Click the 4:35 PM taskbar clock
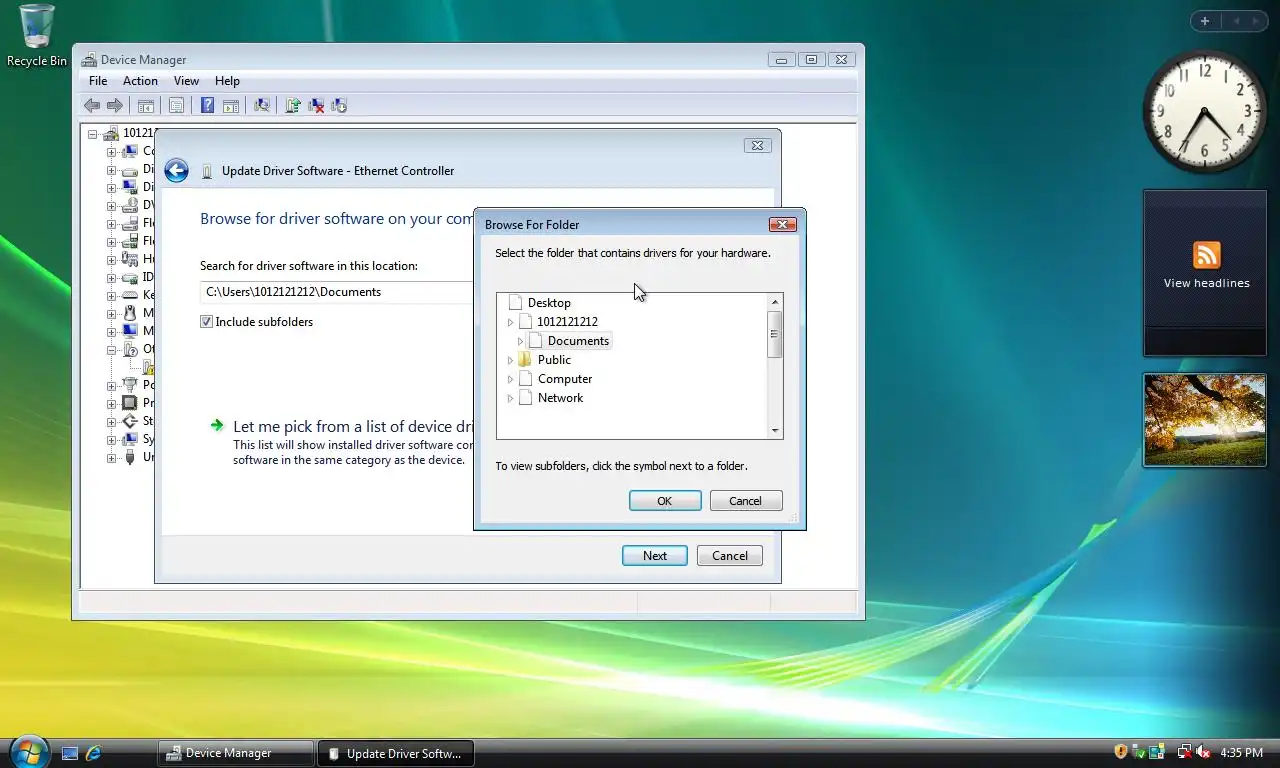This screenshot has height=768, width=1280. click(1242, 753)
